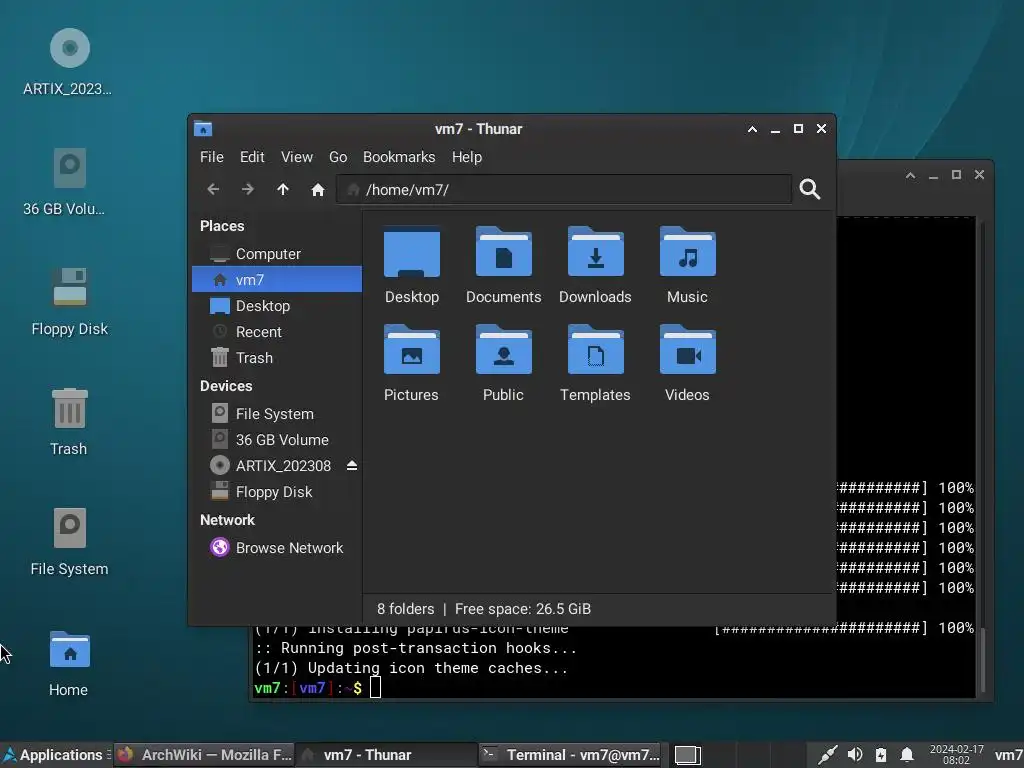1024x768 pixels.
Task: Select the Music folder
Action: [x=688, y=265]
